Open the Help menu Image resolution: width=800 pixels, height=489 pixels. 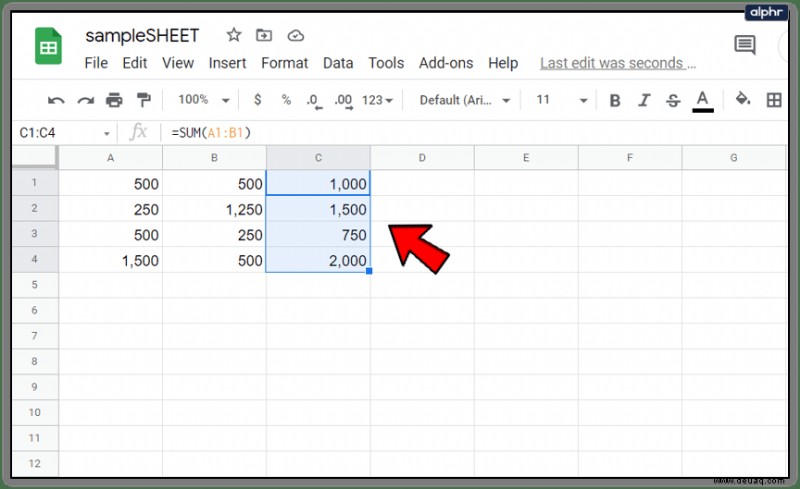503,63
